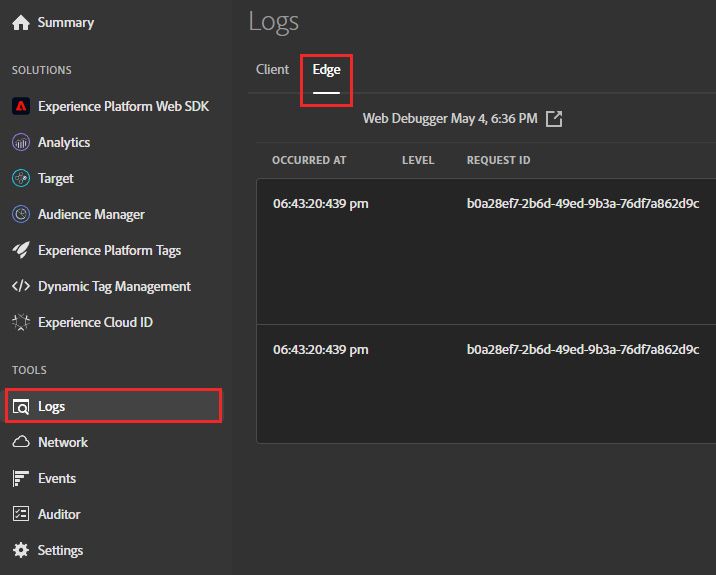The image size is (716, 575).
Task: Open the Auditor tool
Action: [x=59, y=514]
